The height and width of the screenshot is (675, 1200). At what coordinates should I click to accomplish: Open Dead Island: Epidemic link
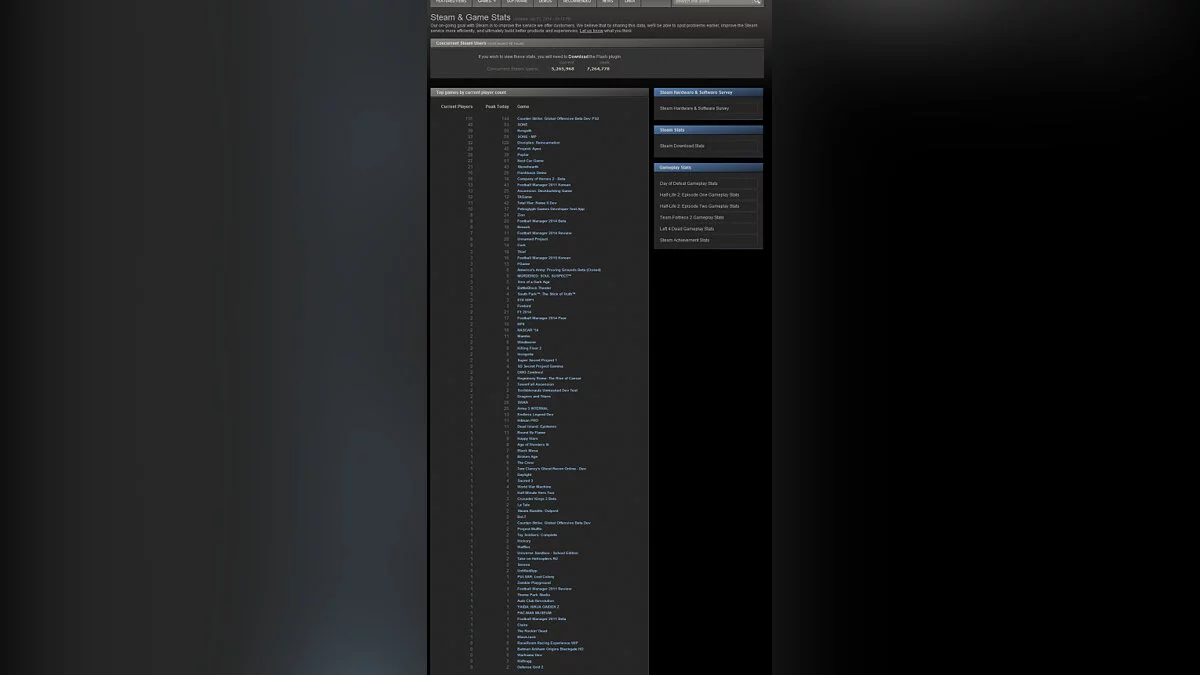536,426
